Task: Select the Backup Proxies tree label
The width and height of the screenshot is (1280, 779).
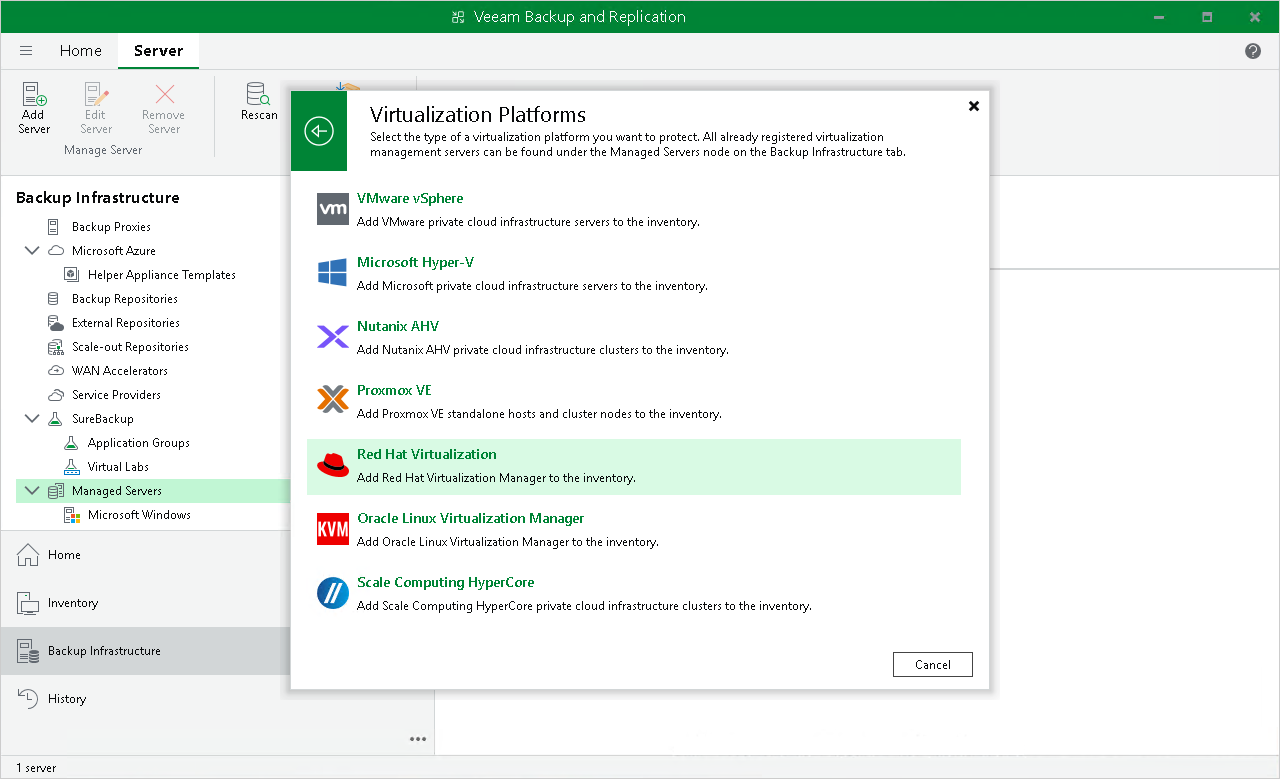Action: [111, 227]
